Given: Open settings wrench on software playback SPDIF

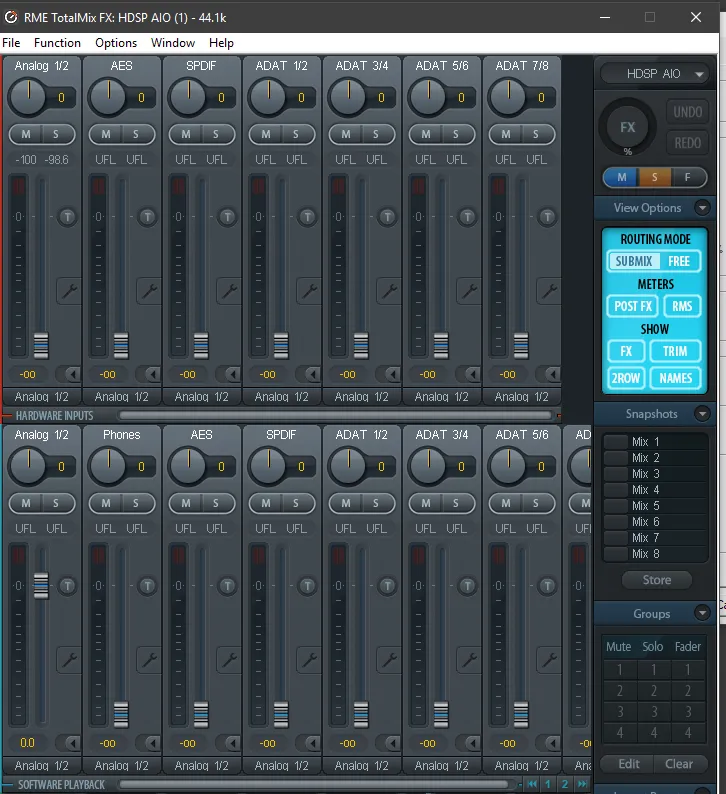Looking at the screenshot, I should pyautogui.click(x=309, y=659).
